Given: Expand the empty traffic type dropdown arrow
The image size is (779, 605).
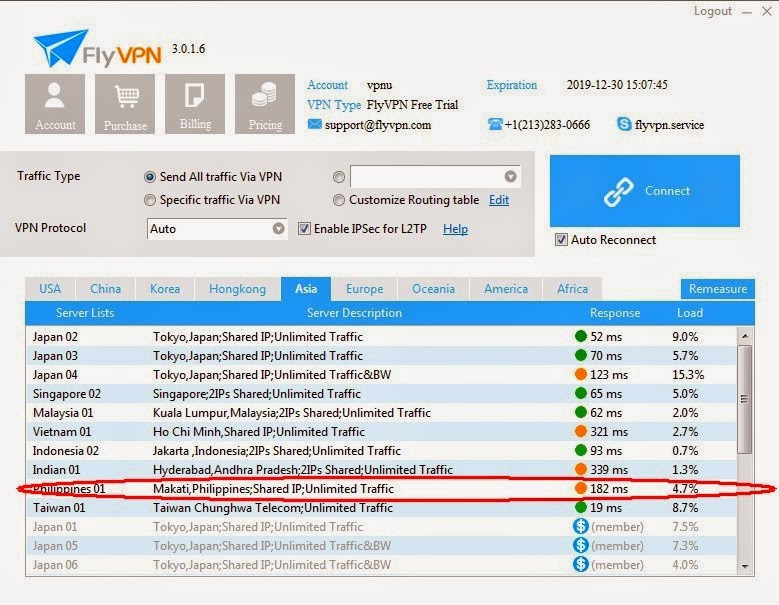Looking at the screenshot, I should [510, 176].
